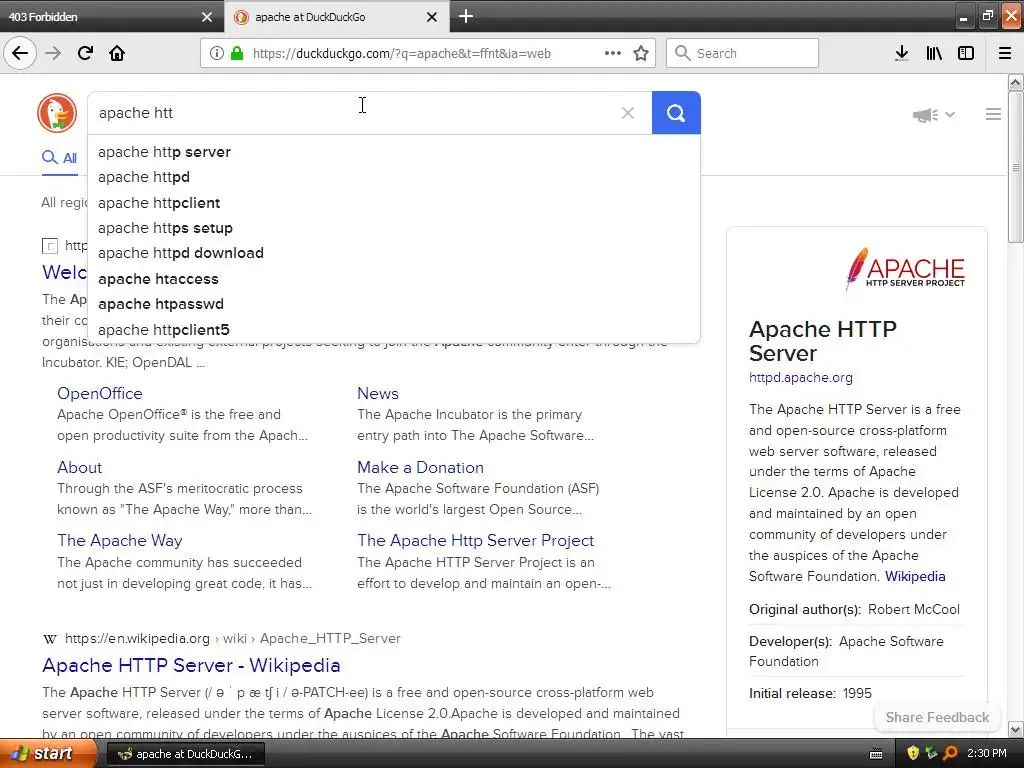Image resolution: width=1024 pixels, height=768 pixels.
Task: Open Apache HTTP Server - Wikipedia result
Action: [x=191, y=665]
